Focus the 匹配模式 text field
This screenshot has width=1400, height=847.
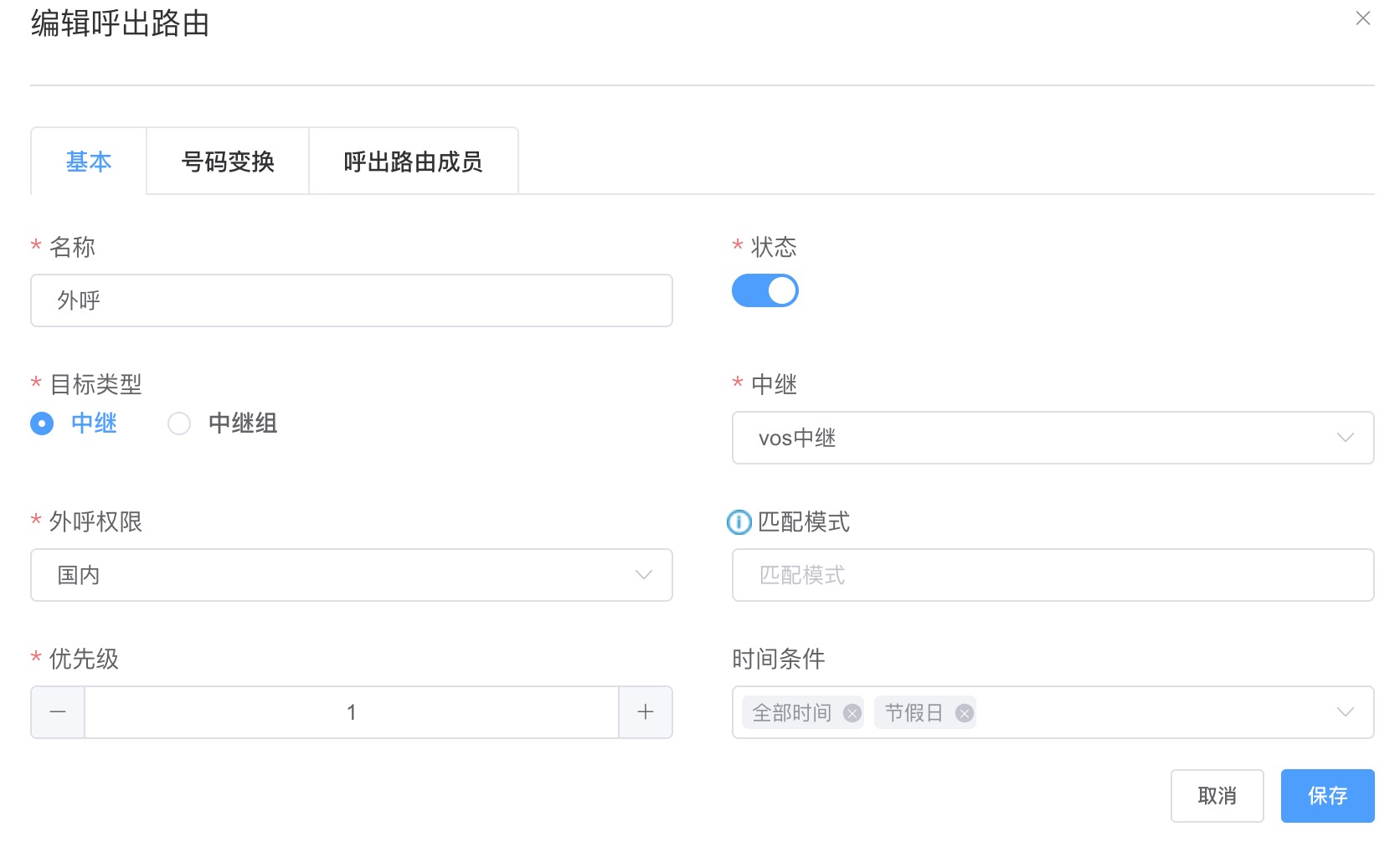(1053, 575)
